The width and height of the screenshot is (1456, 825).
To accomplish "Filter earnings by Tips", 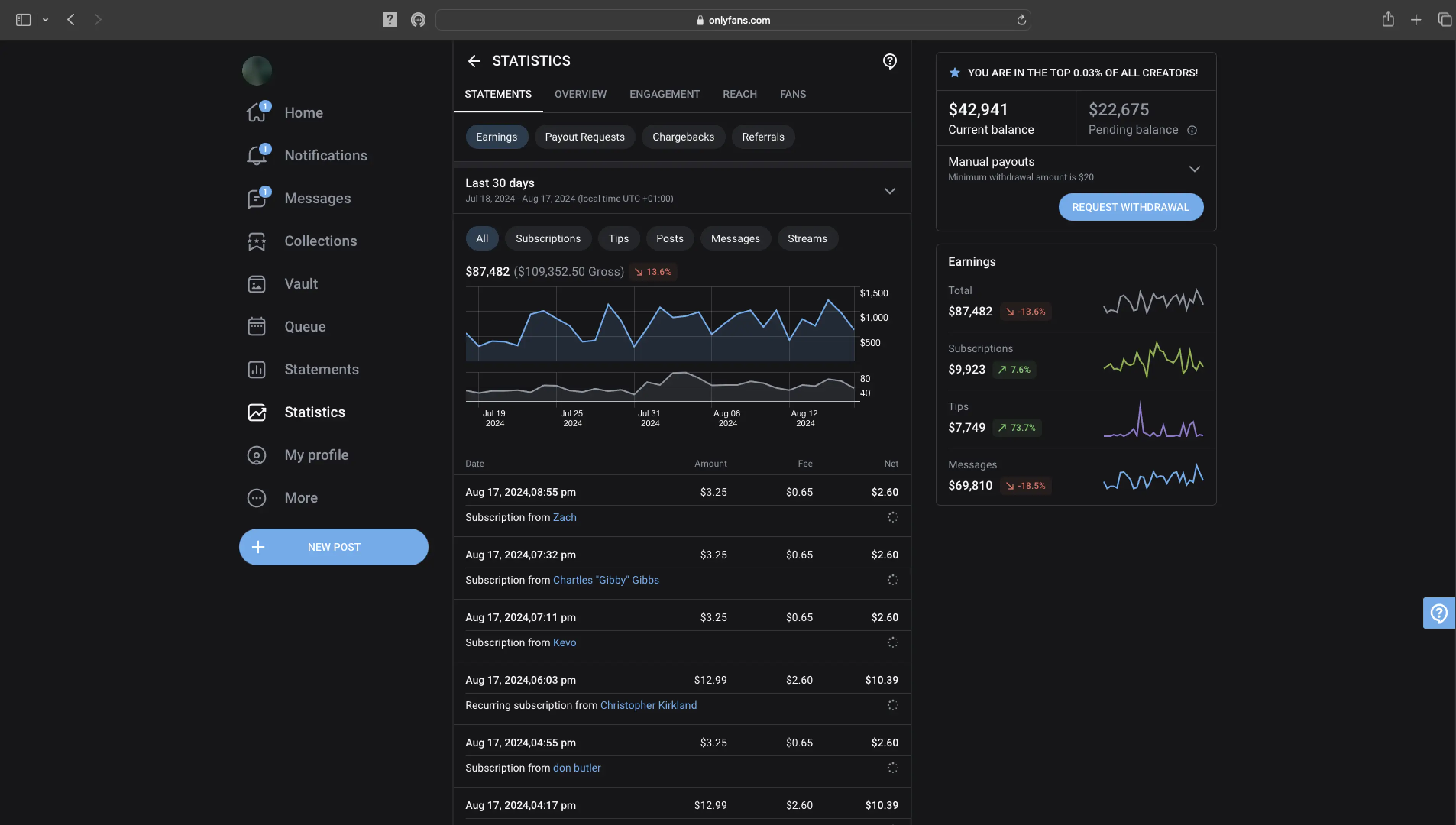I will 618,239.
